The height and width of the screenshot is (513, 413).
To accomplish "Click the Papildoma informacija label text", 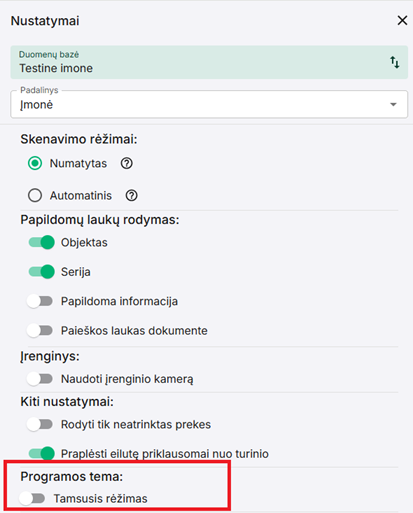I will [x=119, y=301].
